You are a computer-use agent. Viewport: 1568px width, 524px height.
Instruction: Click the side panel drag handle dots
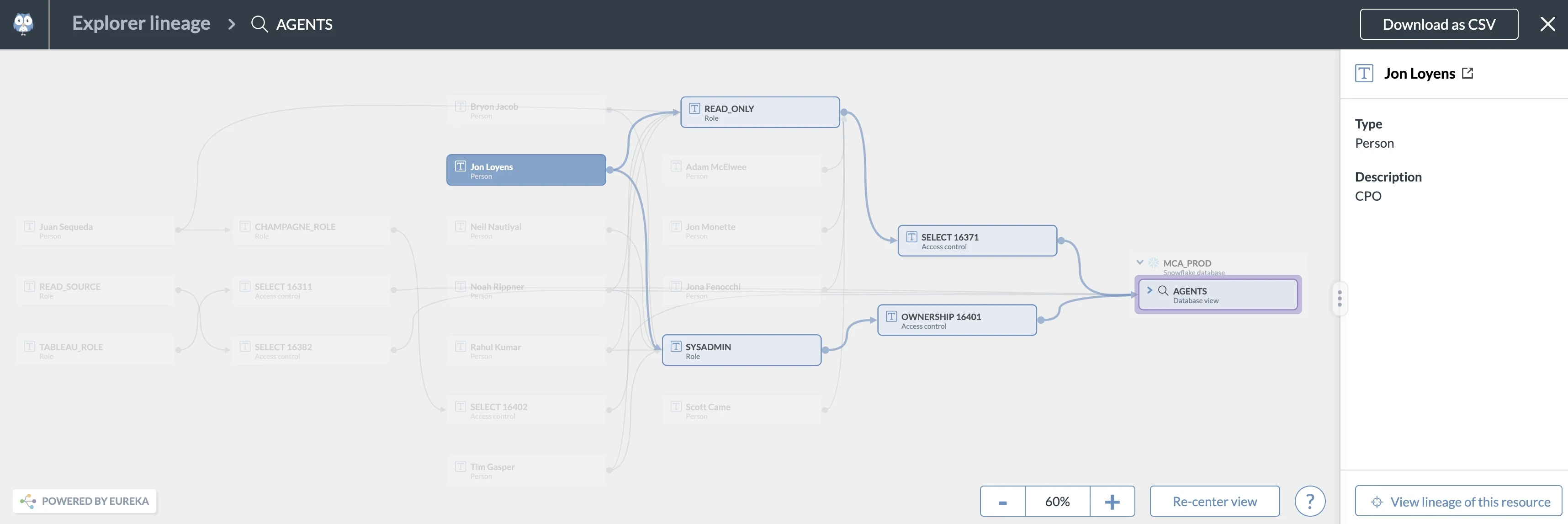point(1339,299)
